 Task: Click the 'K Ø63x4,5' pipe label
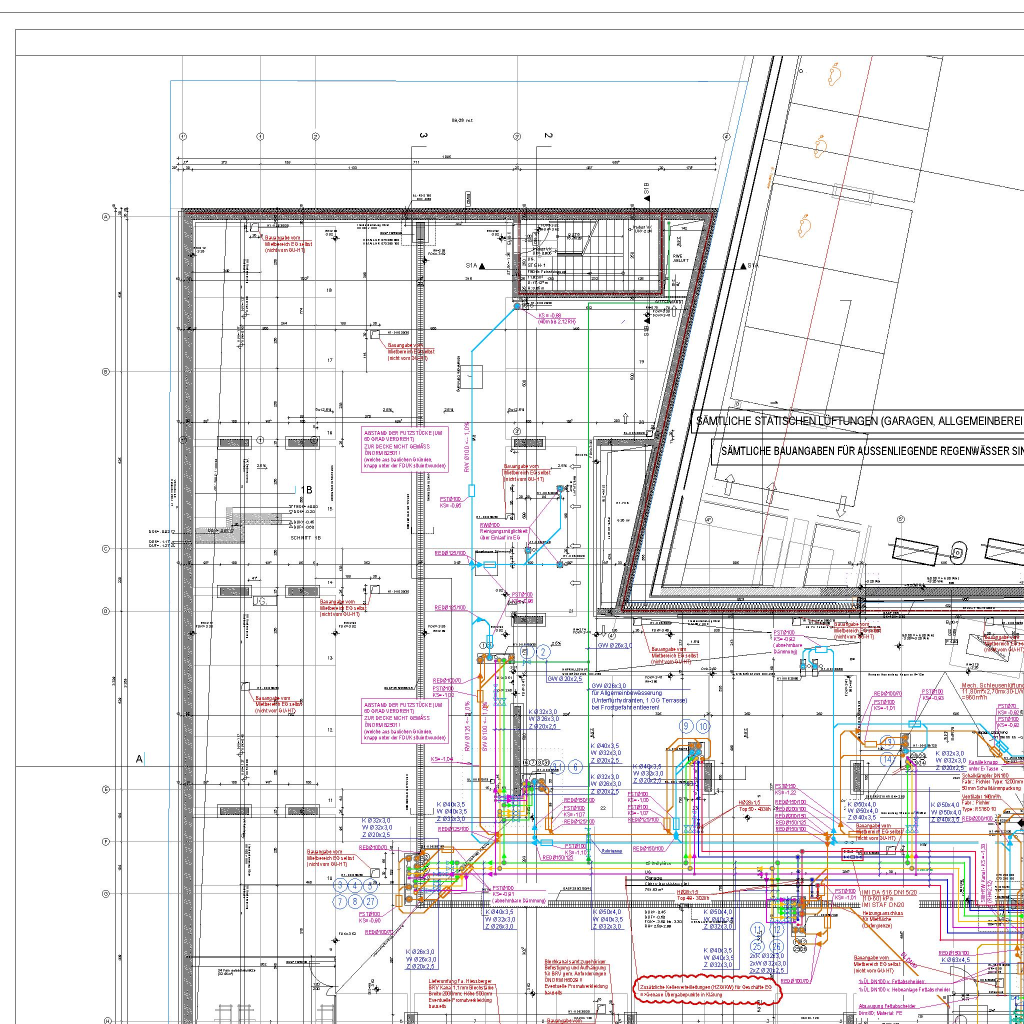click(x=955, y=960)
